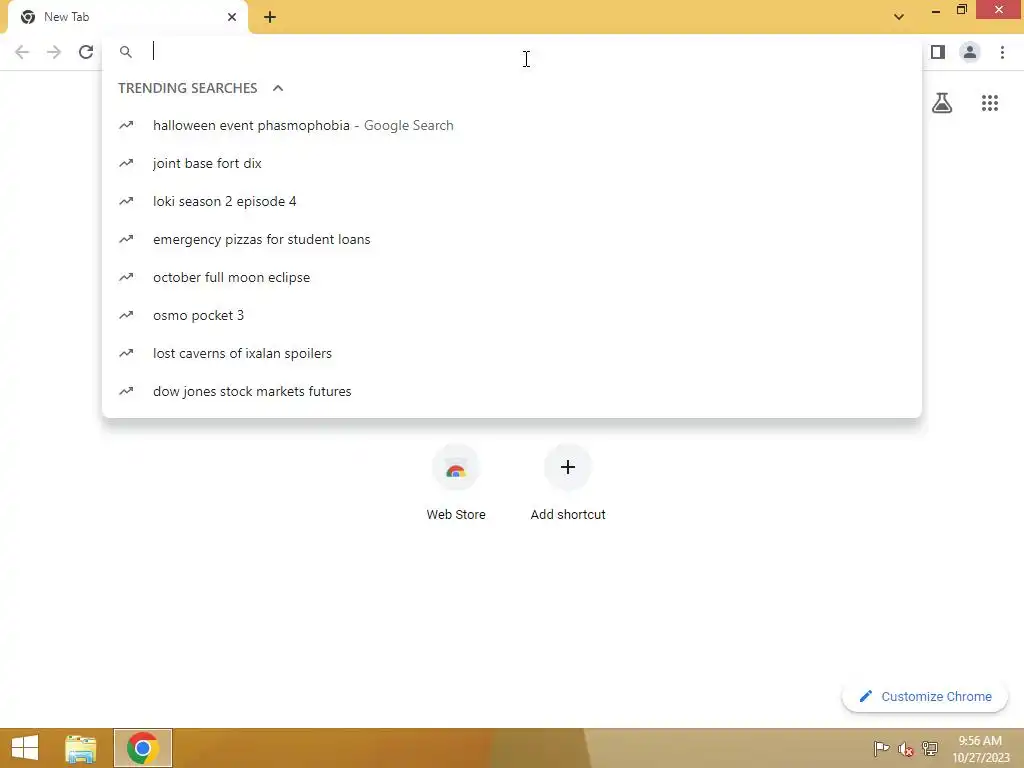The height and width of the screenshot is (768, 1024).
Task: Close the New Tab tab
Action: 232,17
